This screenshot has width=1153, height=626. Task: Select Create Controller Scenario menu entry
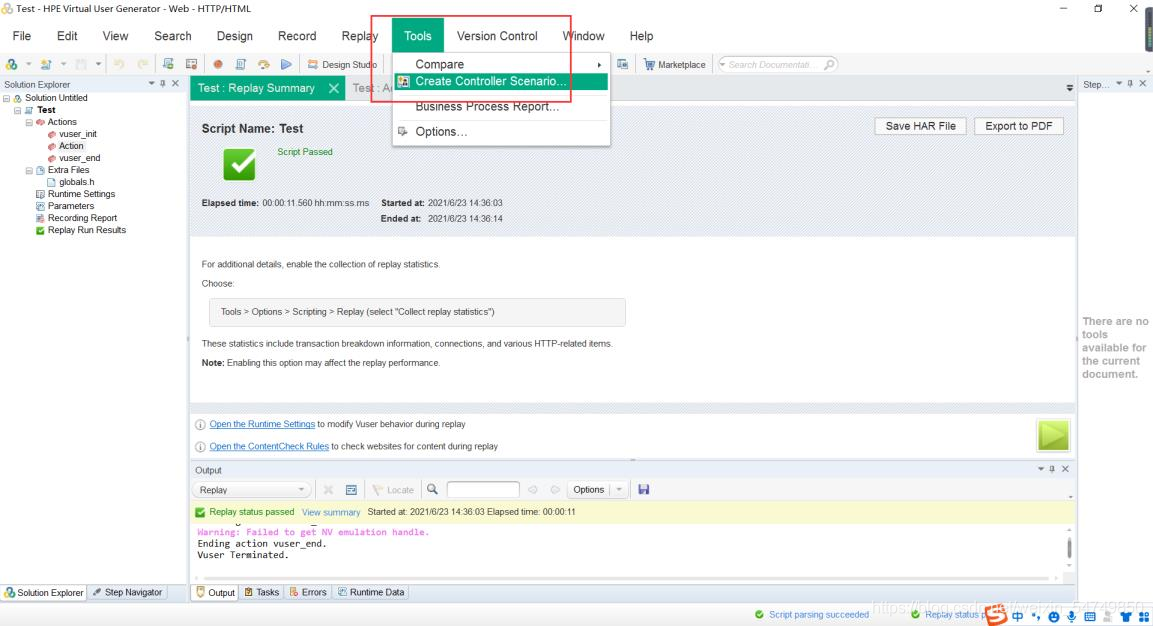coord(490,81)
